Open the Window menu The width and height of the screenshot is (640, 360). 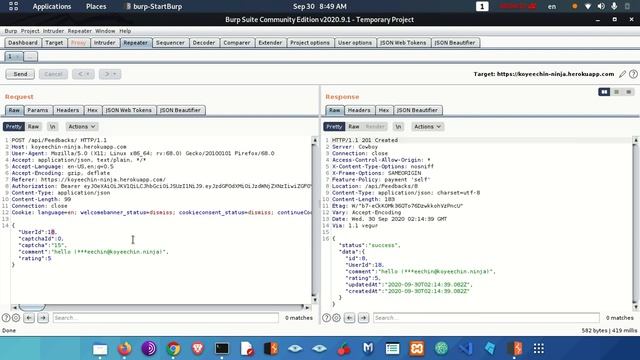[x=105, y=31]
